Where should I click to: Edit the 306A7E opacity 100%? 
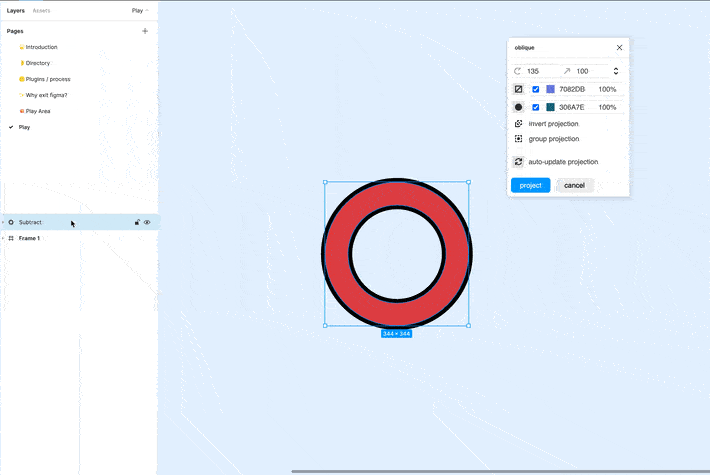pyautogui.click(x=607, y=107)
